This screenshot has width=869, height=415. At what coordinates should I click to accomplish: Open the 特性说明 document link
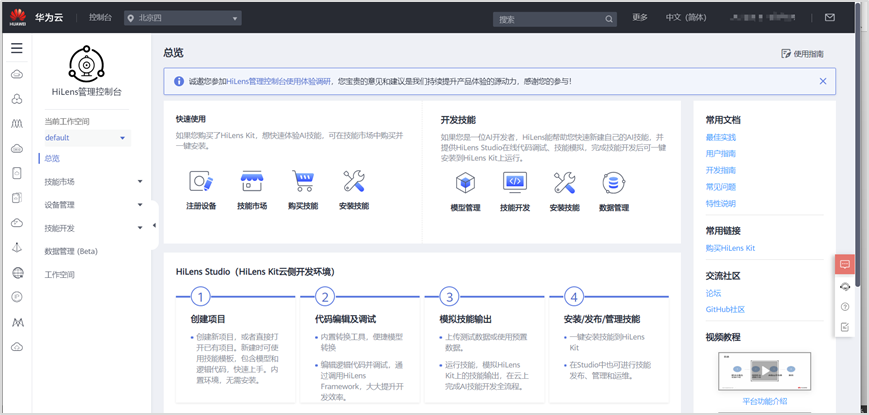[720, 203]
